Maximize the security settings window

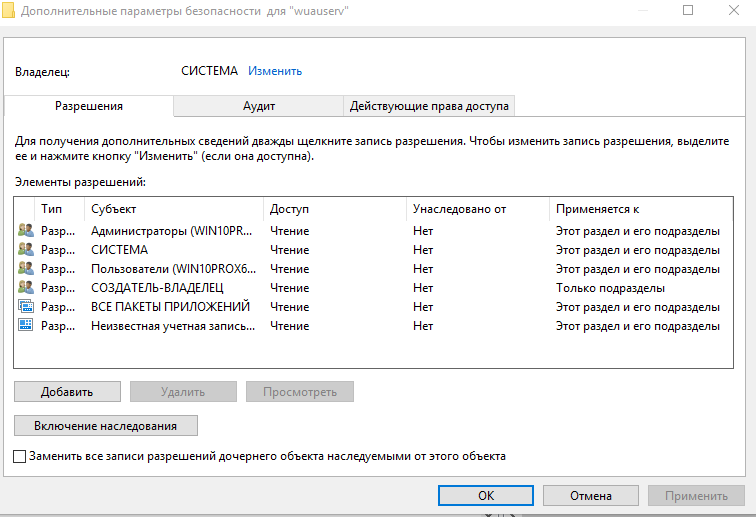[x=688, y=10]
